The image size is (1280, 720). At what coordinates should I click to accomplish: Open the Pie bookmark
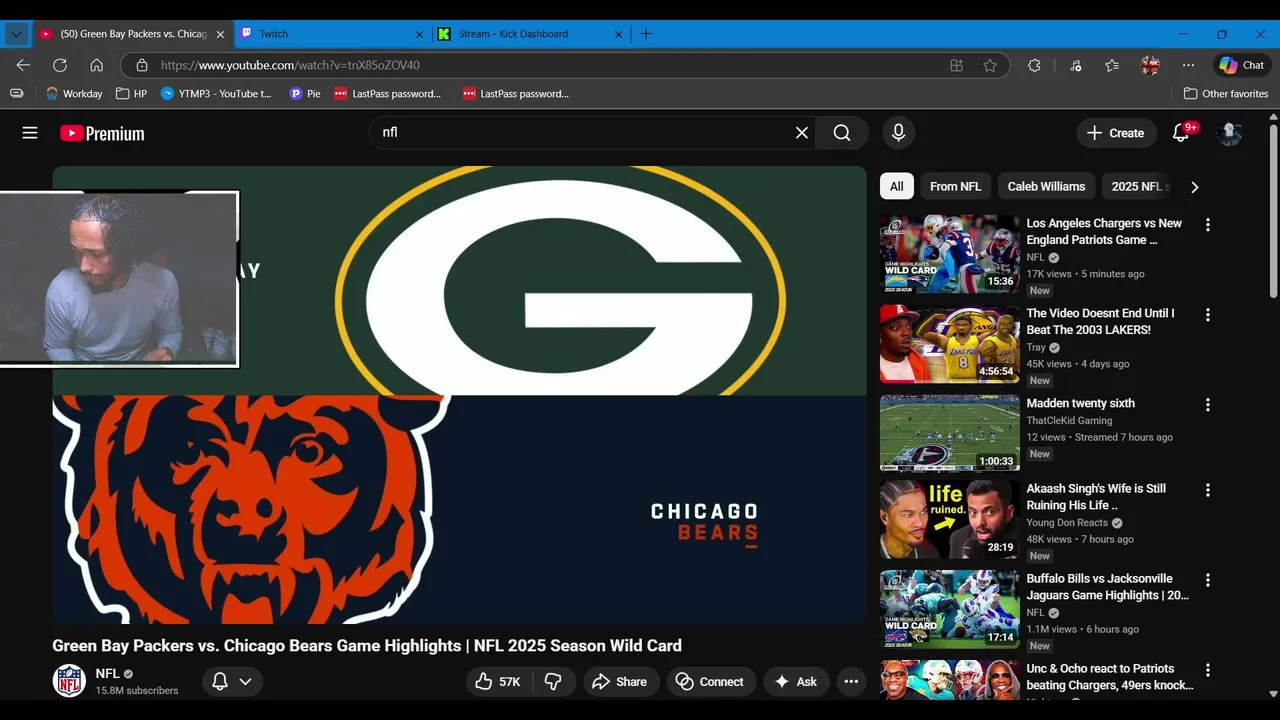pos(305,94)
